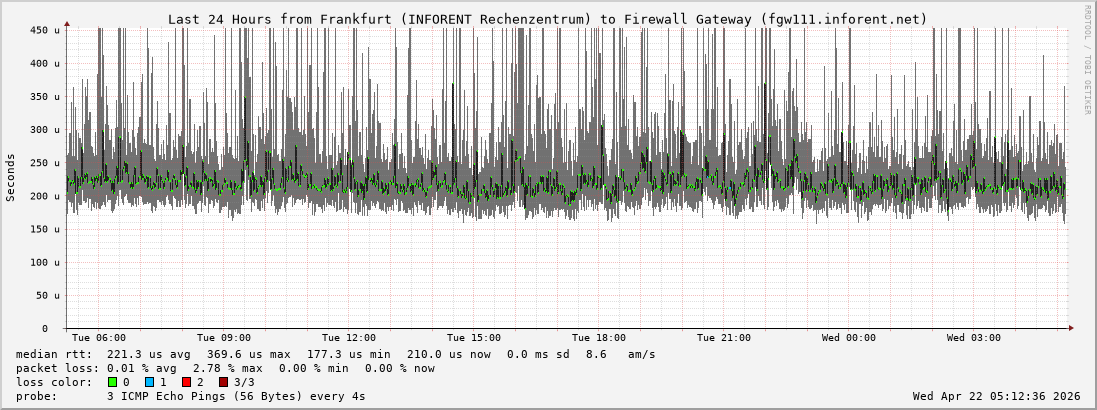Click the Tue 18:00 time axis label
Image resolution: width=1097 pixels, height=410 pixels.
599,338
